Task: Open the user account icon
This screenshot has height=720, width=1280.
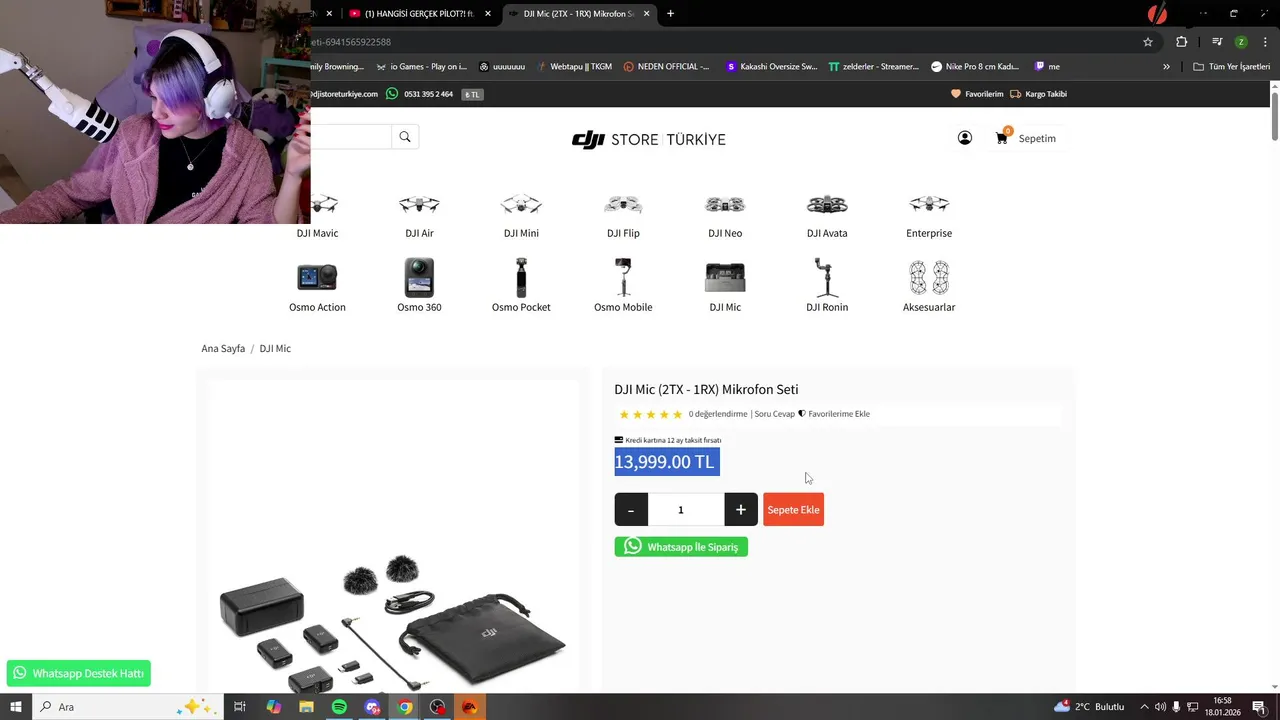Action: click(965, 138)
